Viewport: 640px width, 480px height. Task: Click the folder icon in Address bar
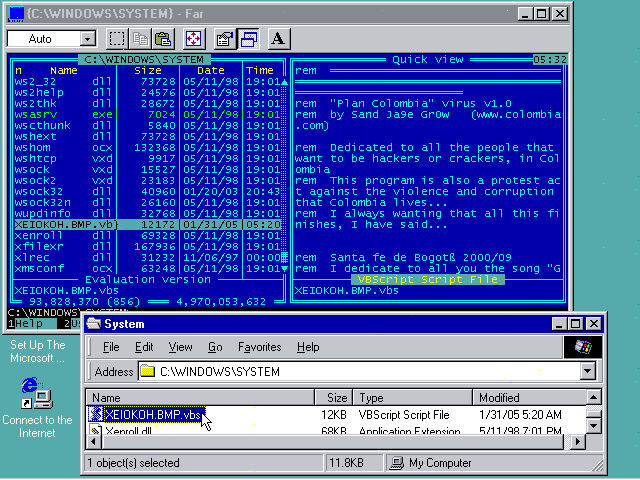coord(148,371)
